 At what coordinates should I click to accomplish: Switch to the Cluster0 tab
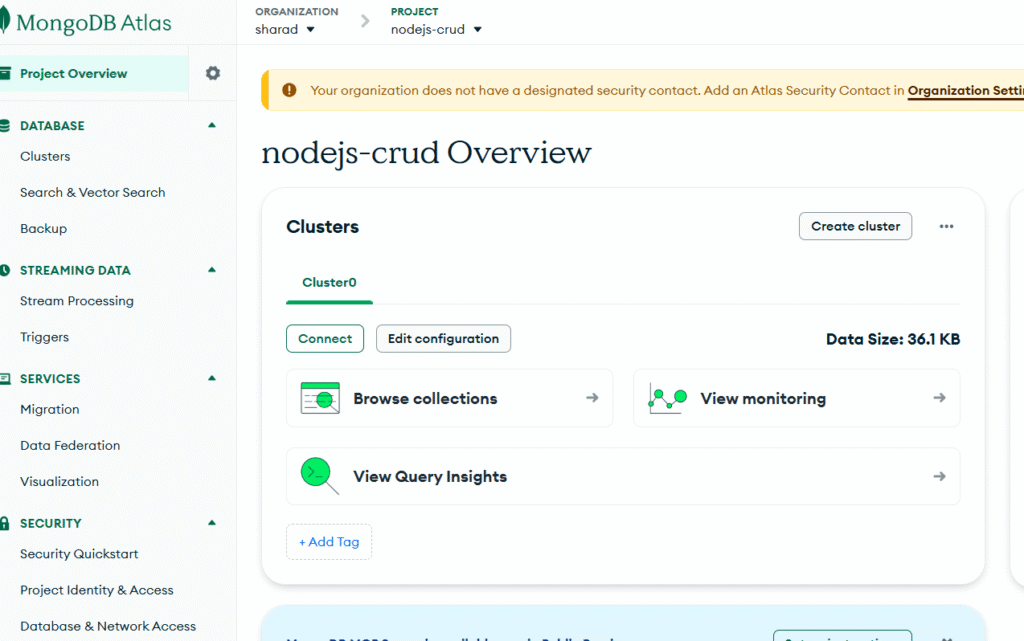click(x=329, y=283)
